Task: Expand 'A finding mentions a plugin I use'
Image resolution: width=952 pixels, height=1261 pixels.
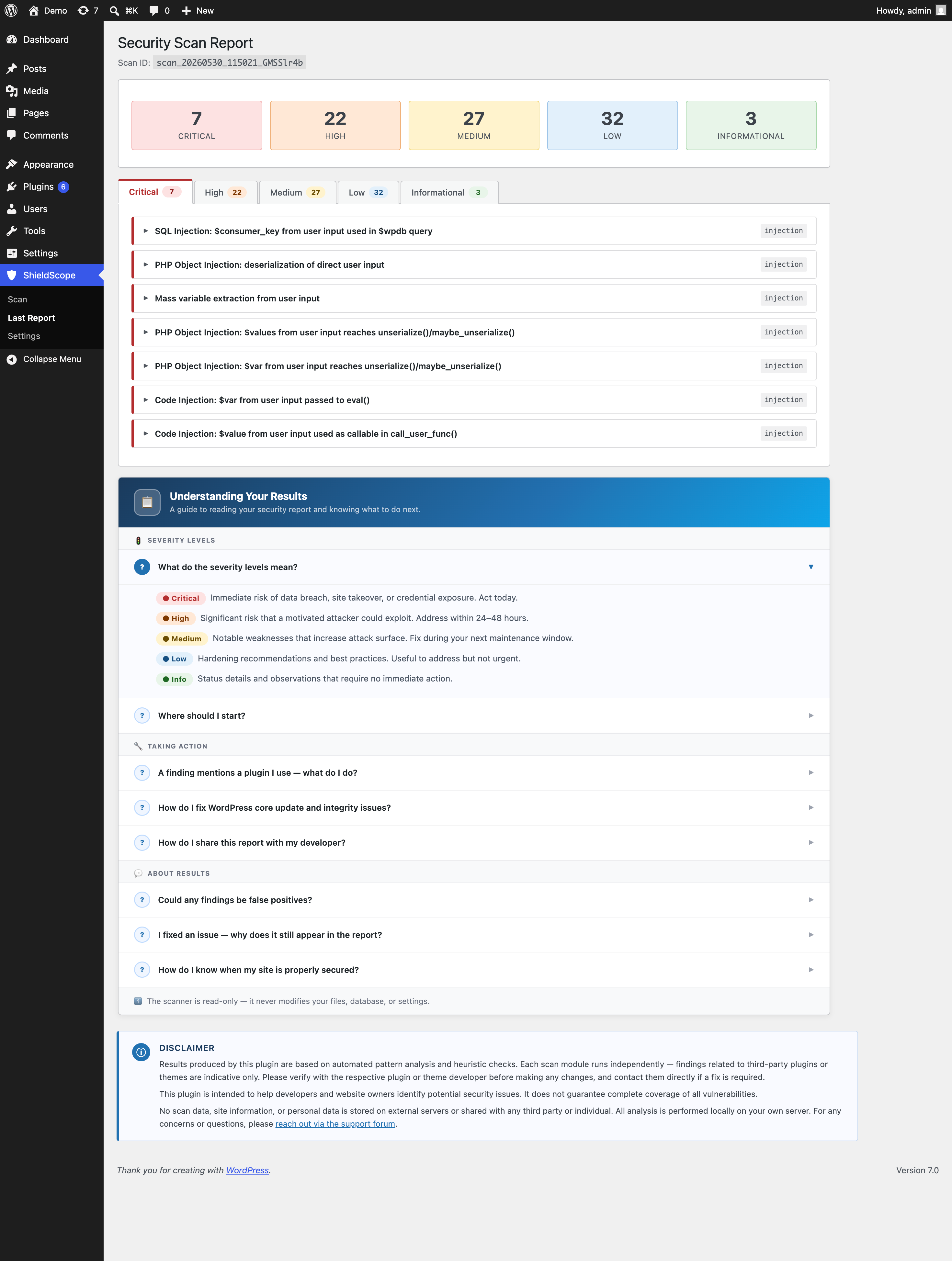Action: pyautogui.click(x=474, y=772)
